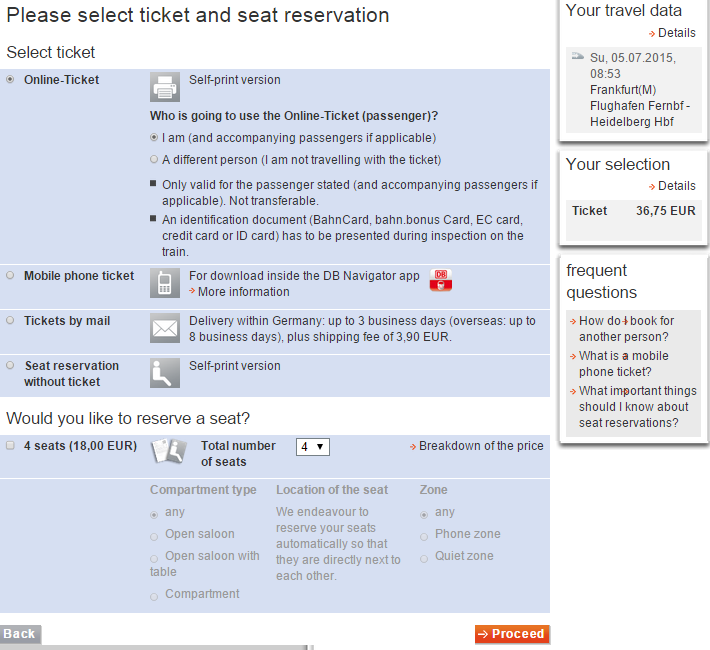Enable the 4 seats reservation checkbox
The height and width of the screenshot is (650, 710).
(x=10, y=445)
